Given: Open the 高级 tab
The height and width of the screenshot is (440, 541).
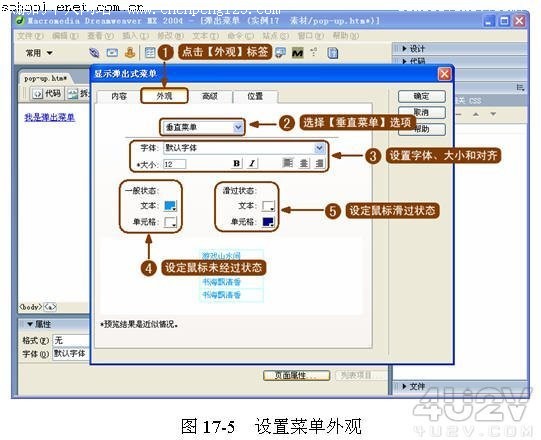Looking at the screenshot, I should (209, 96).
